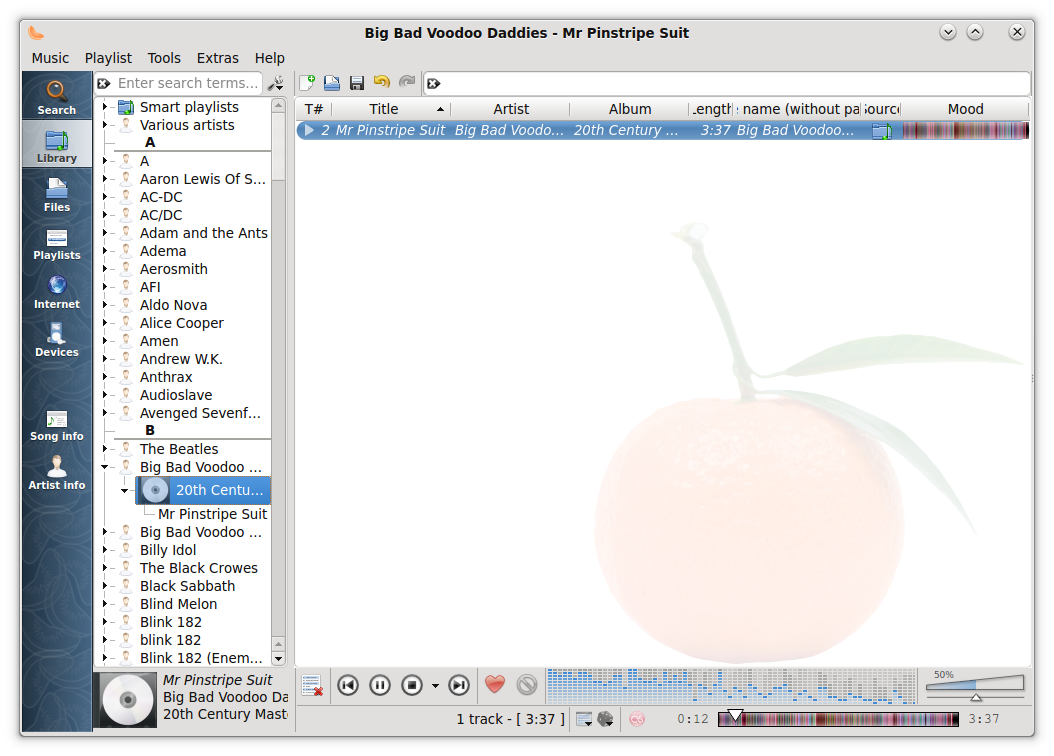Open the Tools menu
The width and height of the screenshot is (1054, 756).
tap(164, 58)
